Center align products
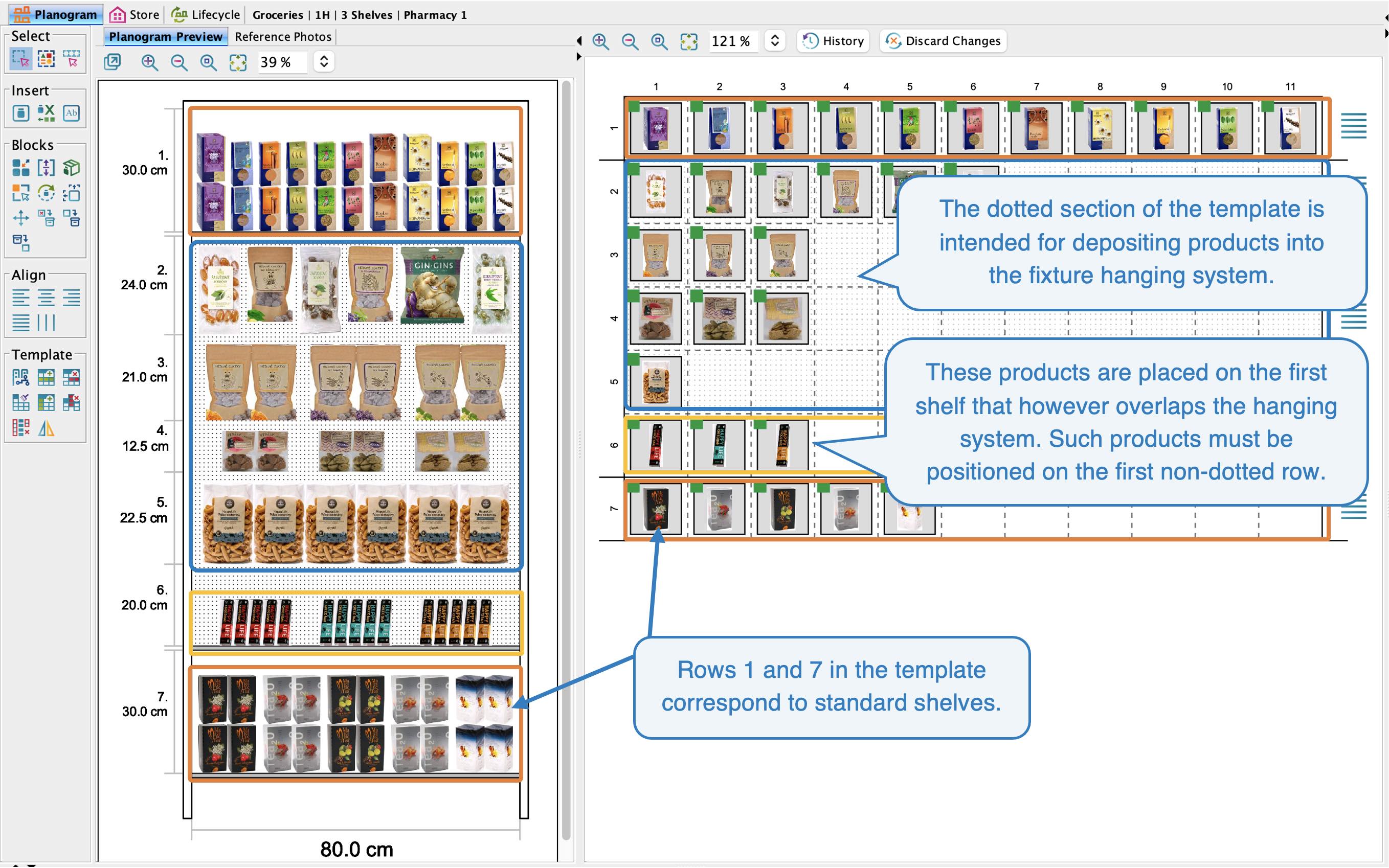1389x868 pixels. point(46,298)
